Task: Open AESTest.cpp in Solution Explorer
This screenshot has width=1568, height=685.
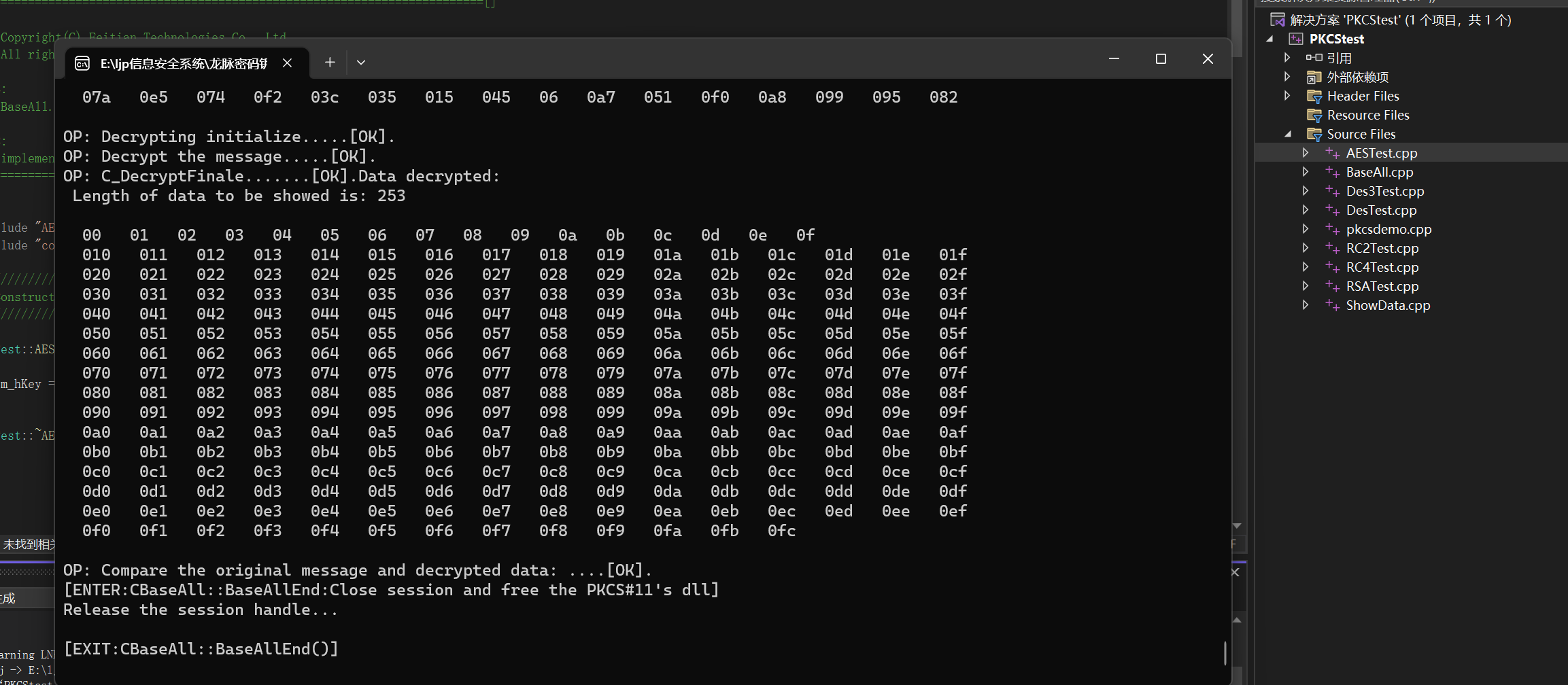Action: pos(1382,153)
